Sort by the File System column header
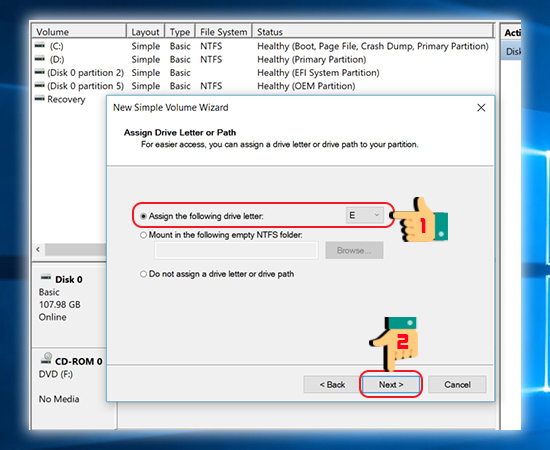The image size is (550, 450). (x=223, y=32)
